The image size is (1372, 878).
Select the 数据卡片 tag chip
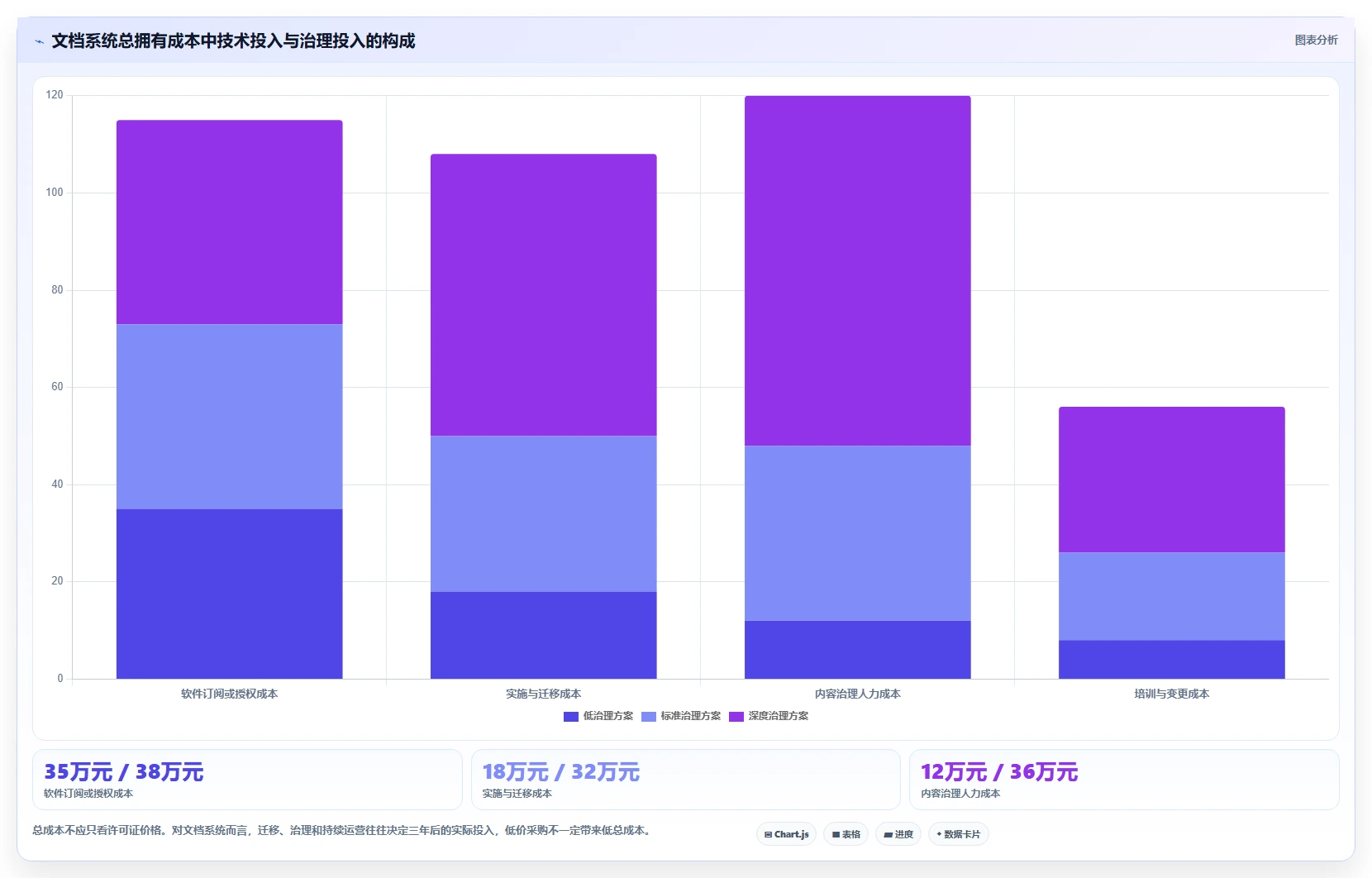[958, 834]
